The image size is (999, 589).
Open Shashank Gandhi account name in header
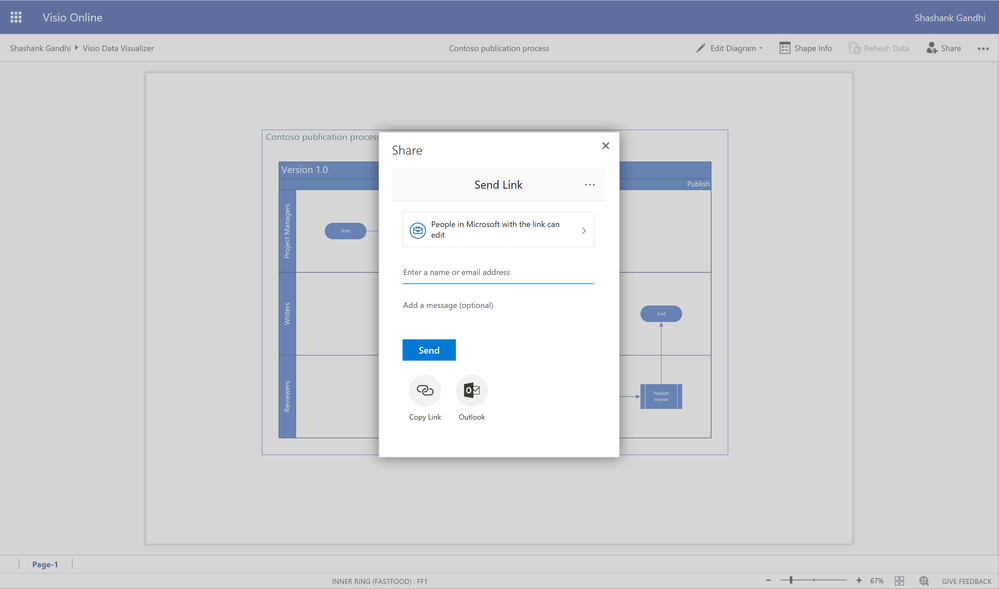[949, 17]
